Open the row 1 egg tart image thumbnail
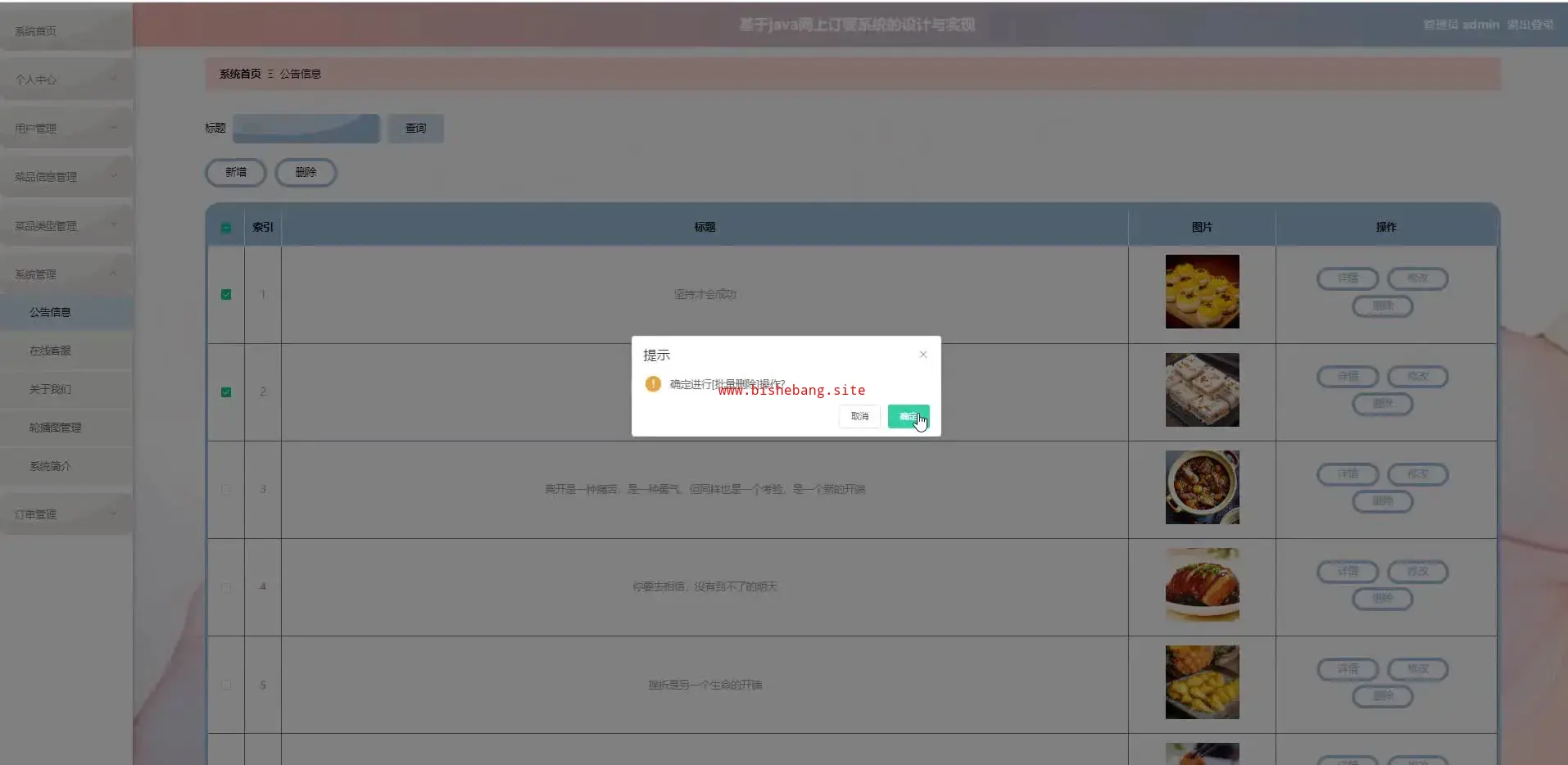The image size is (1568, 765). coord(1202,292)
